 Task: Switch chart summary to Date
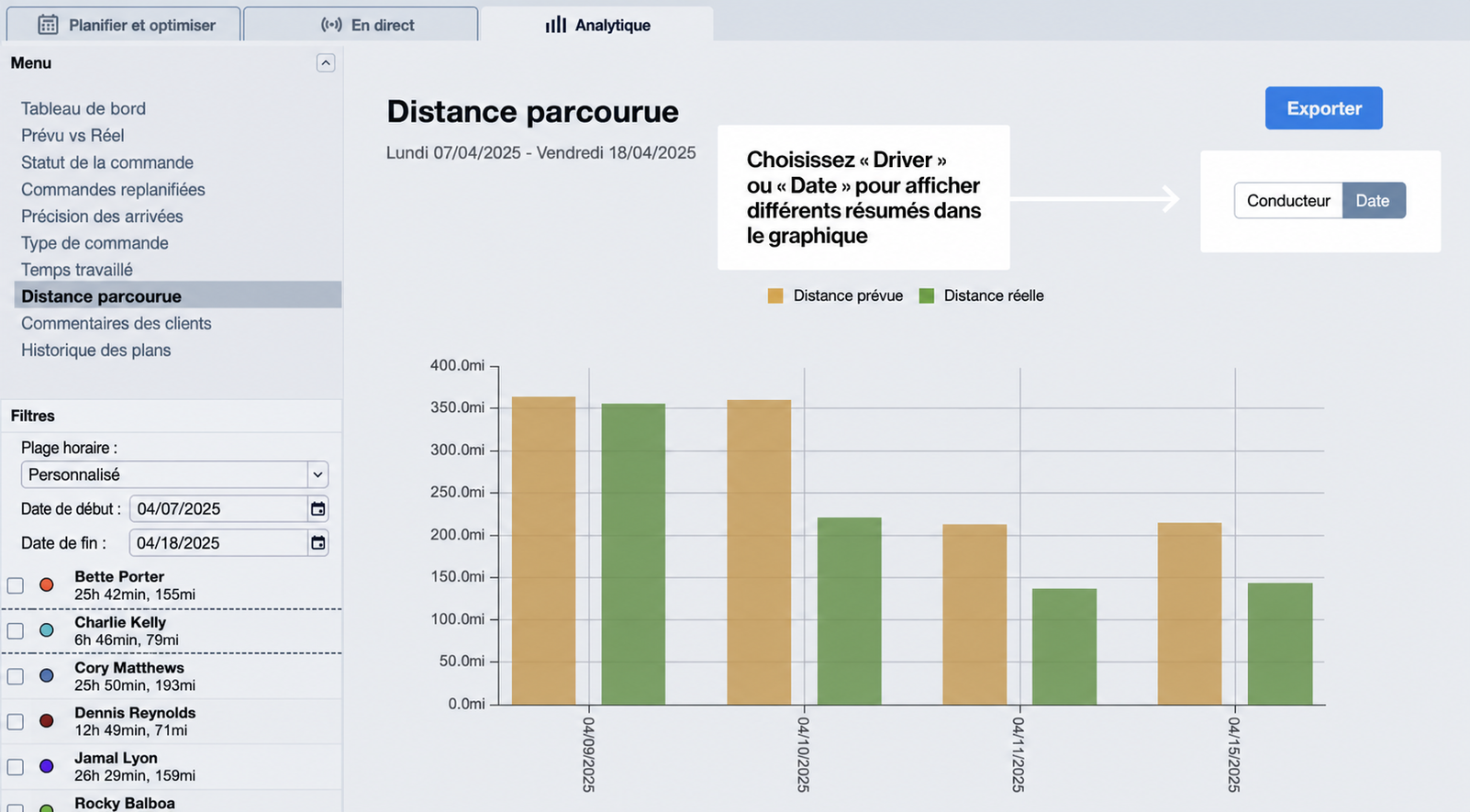[1374, 201]
